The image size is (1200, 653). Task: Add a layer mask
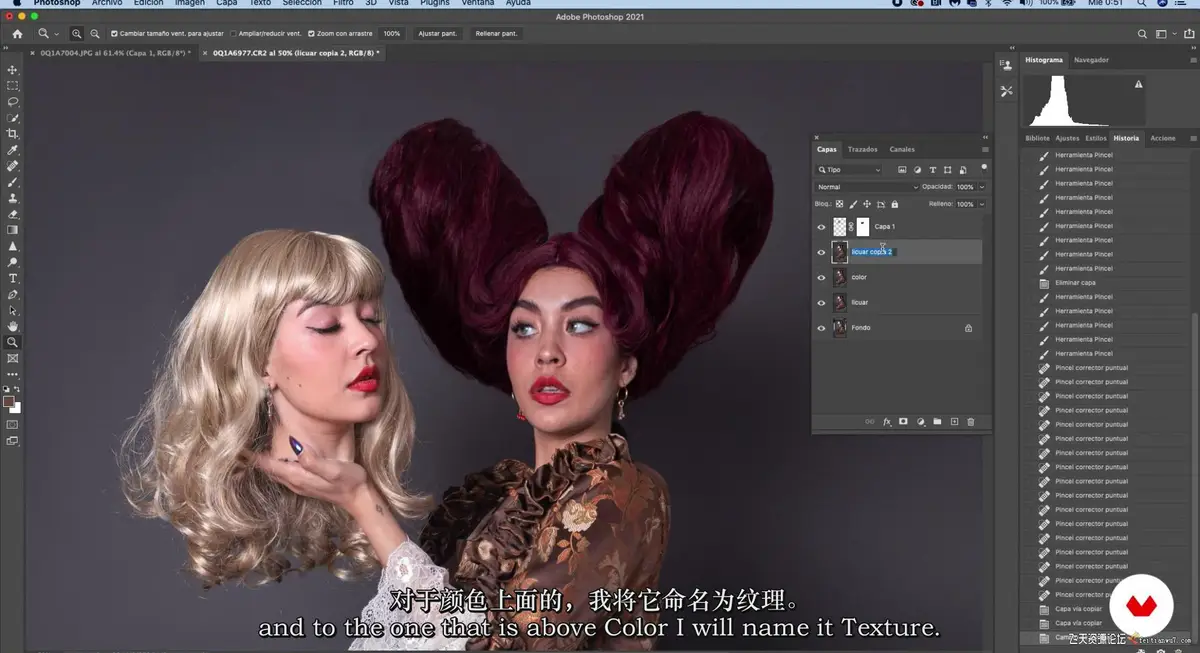903,421
